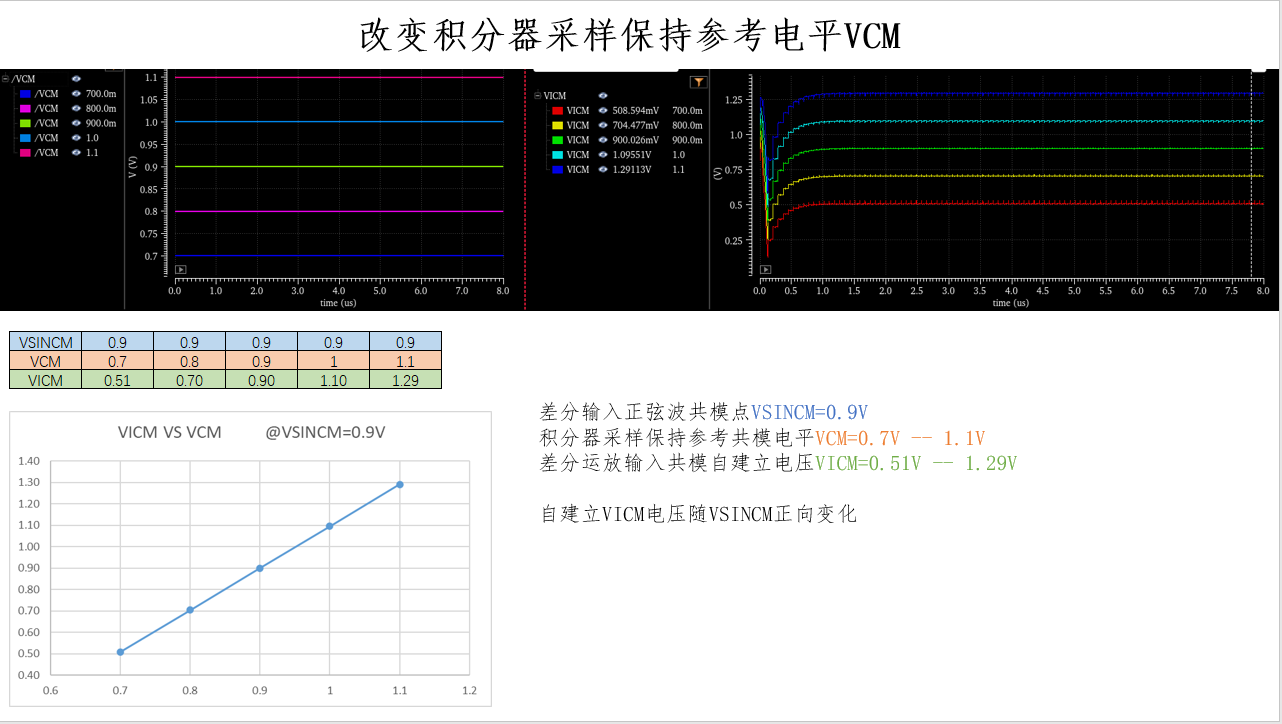Image resolution: width=1282 pixels, height=724 pixels.
Task: Click green swatch of /VCM 900.0m
Action: [x=24, y=123]
